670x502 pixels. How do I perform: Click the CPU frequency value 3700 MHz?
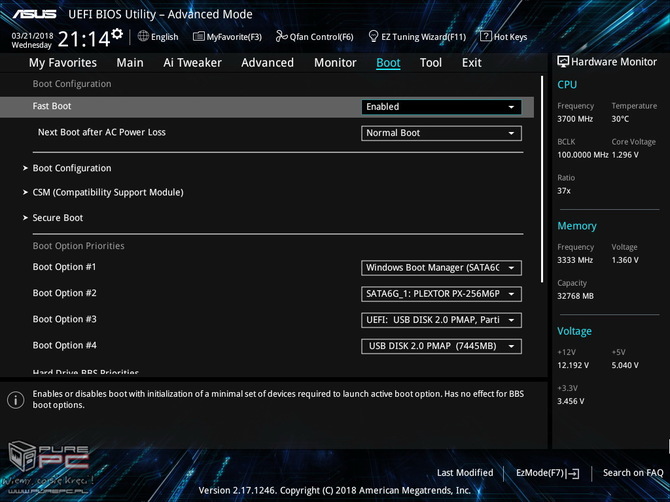575,119
